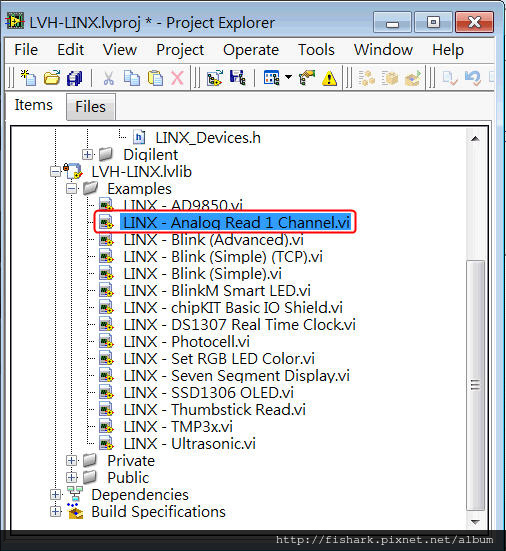Click the scrollbar up arrow
The width and height of the screenshot is (506, 551).
pos(475,138)
